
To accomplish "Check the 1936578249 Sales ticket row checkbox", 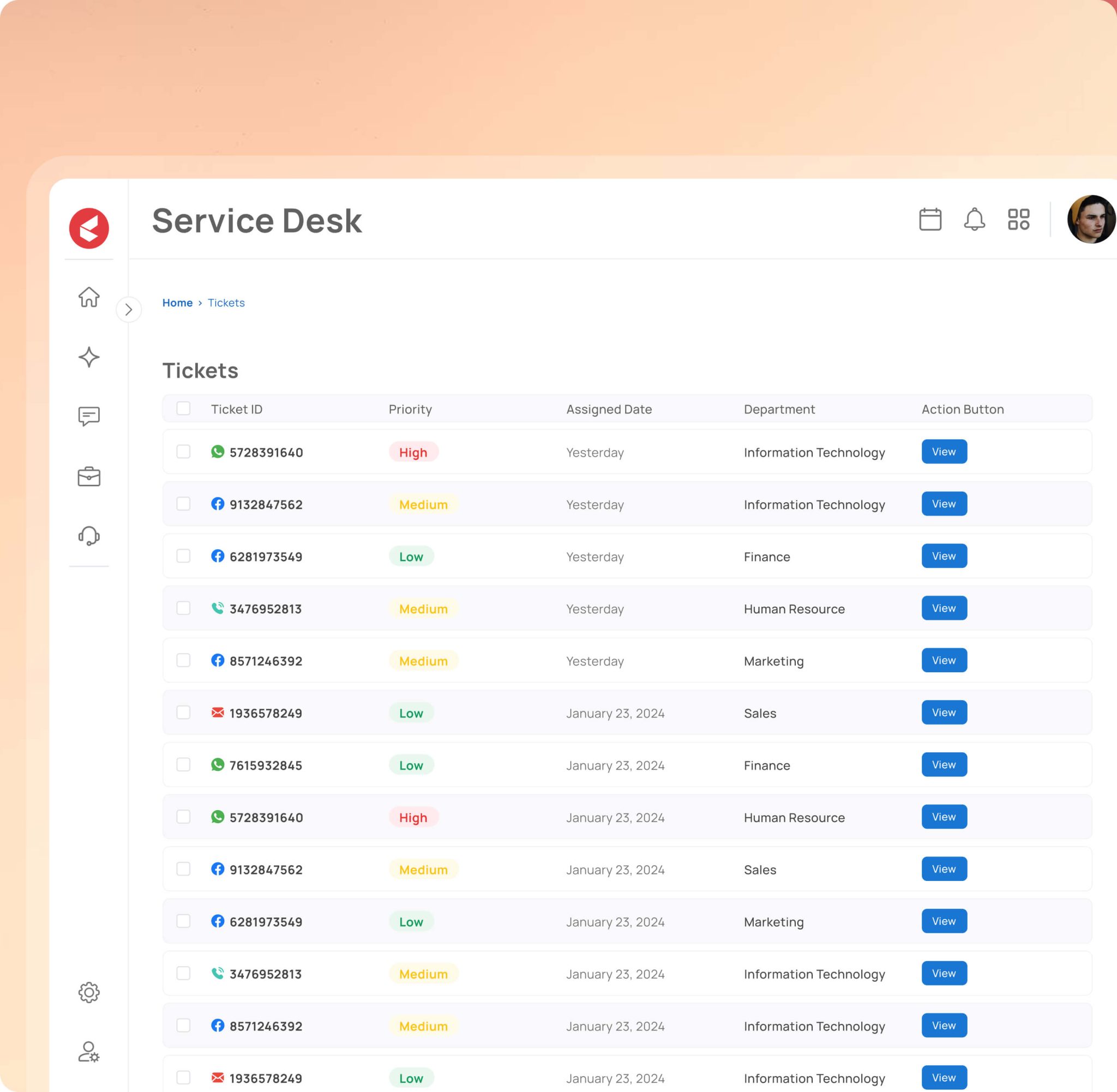I will 184,713.
